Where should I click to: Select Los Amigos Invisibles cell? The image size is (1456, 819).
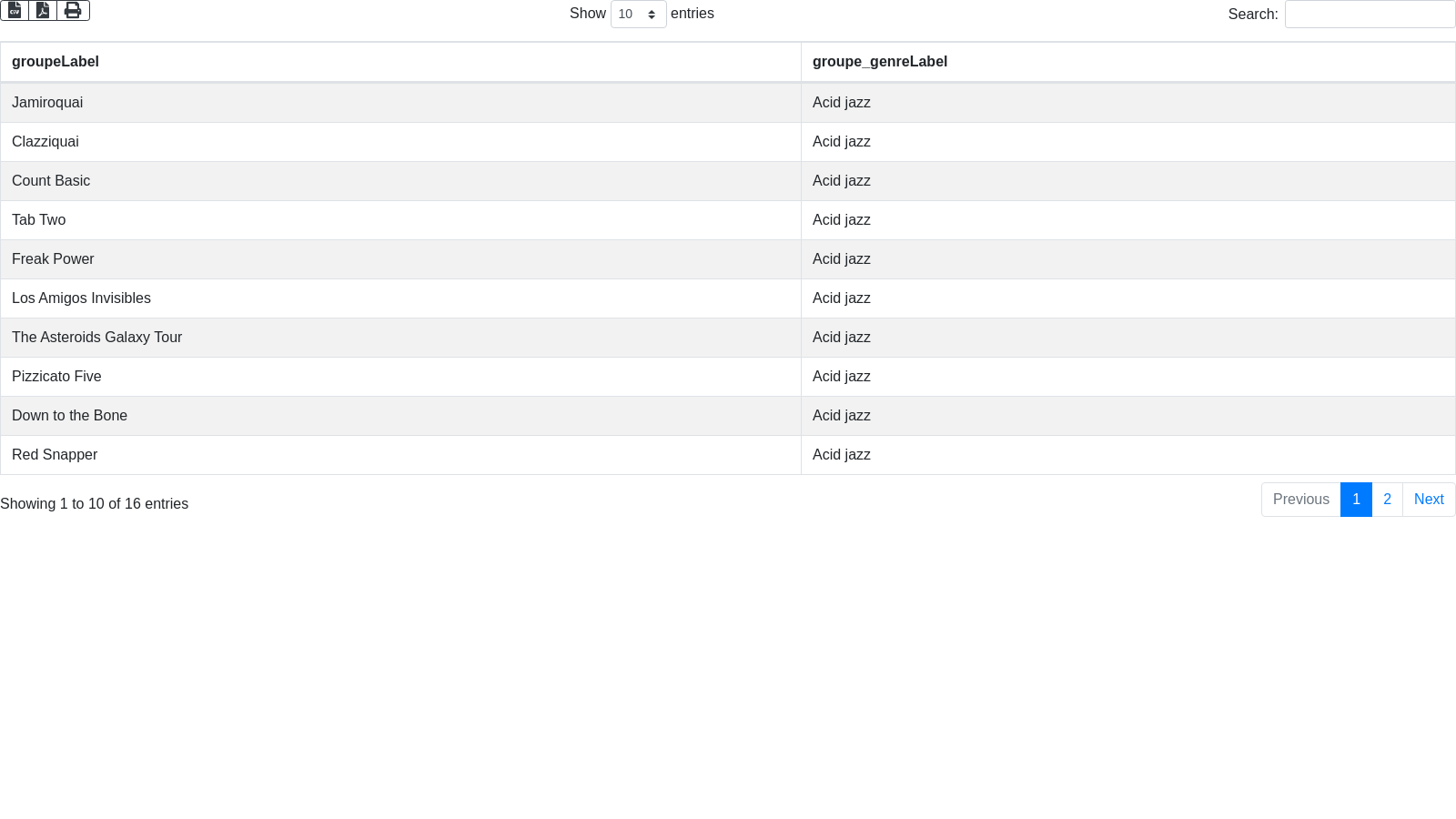pos(81,298)
